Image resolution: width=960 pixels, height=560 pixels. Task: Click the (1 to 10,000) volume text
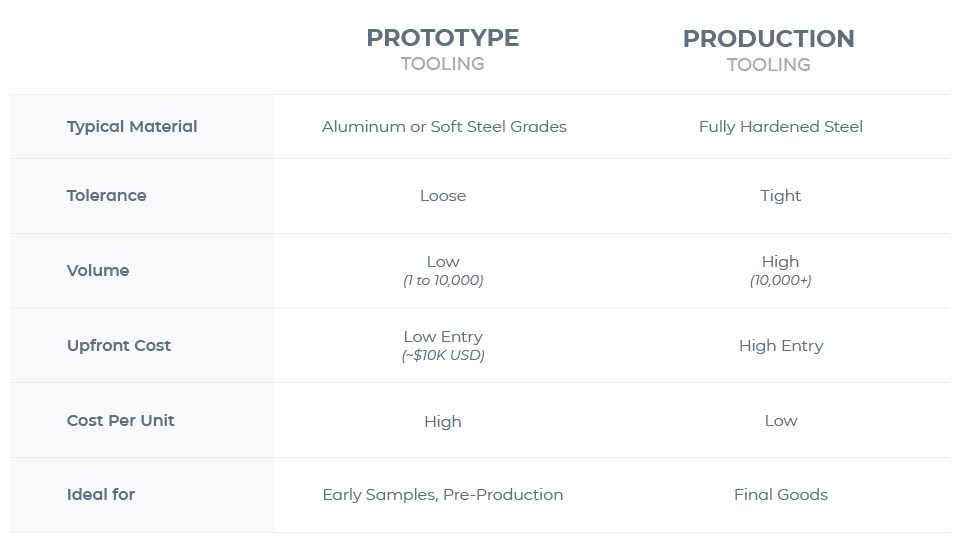click(x=443, y=281)
